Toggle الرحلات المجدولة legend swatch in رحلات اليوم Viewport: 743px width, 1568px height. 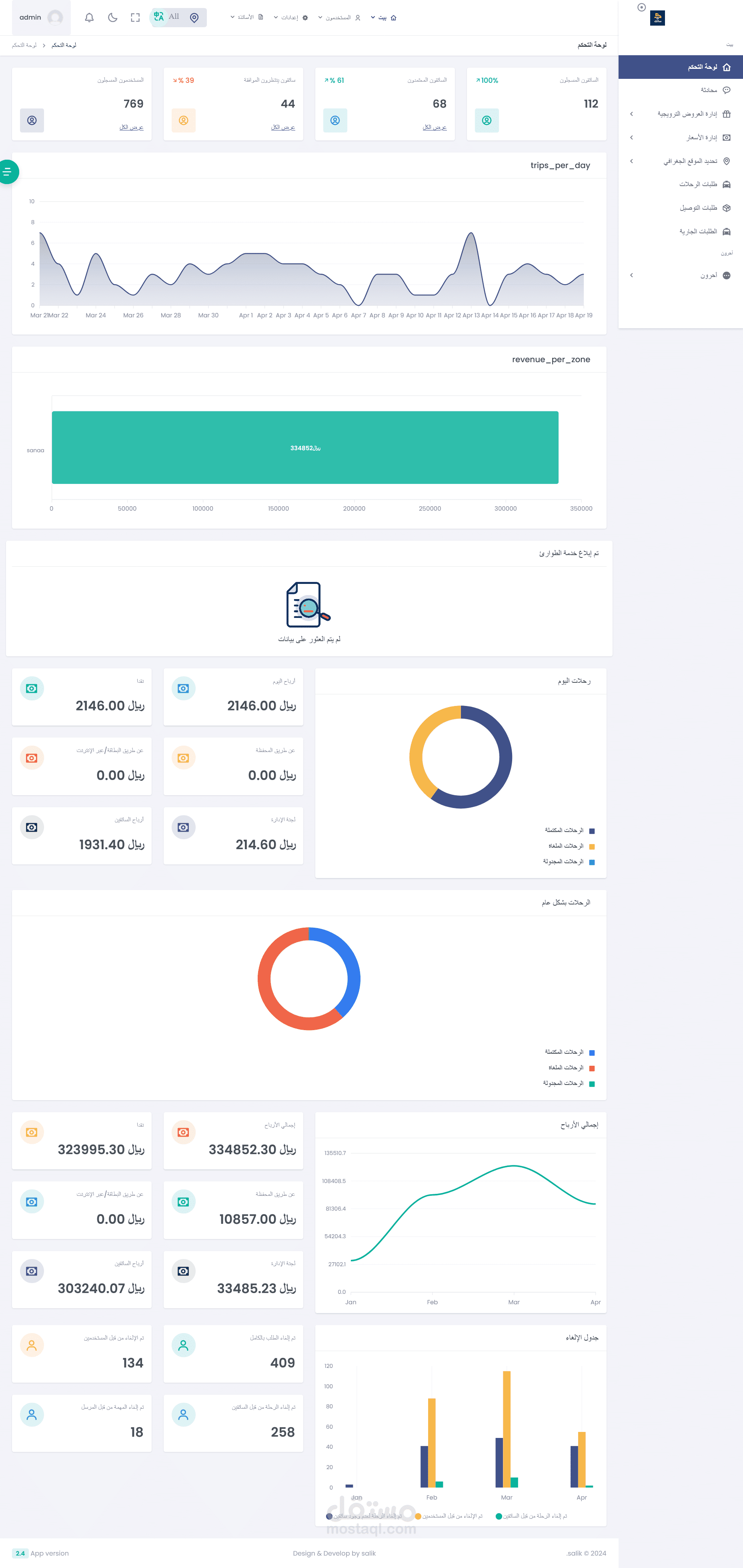coord(592,862)
